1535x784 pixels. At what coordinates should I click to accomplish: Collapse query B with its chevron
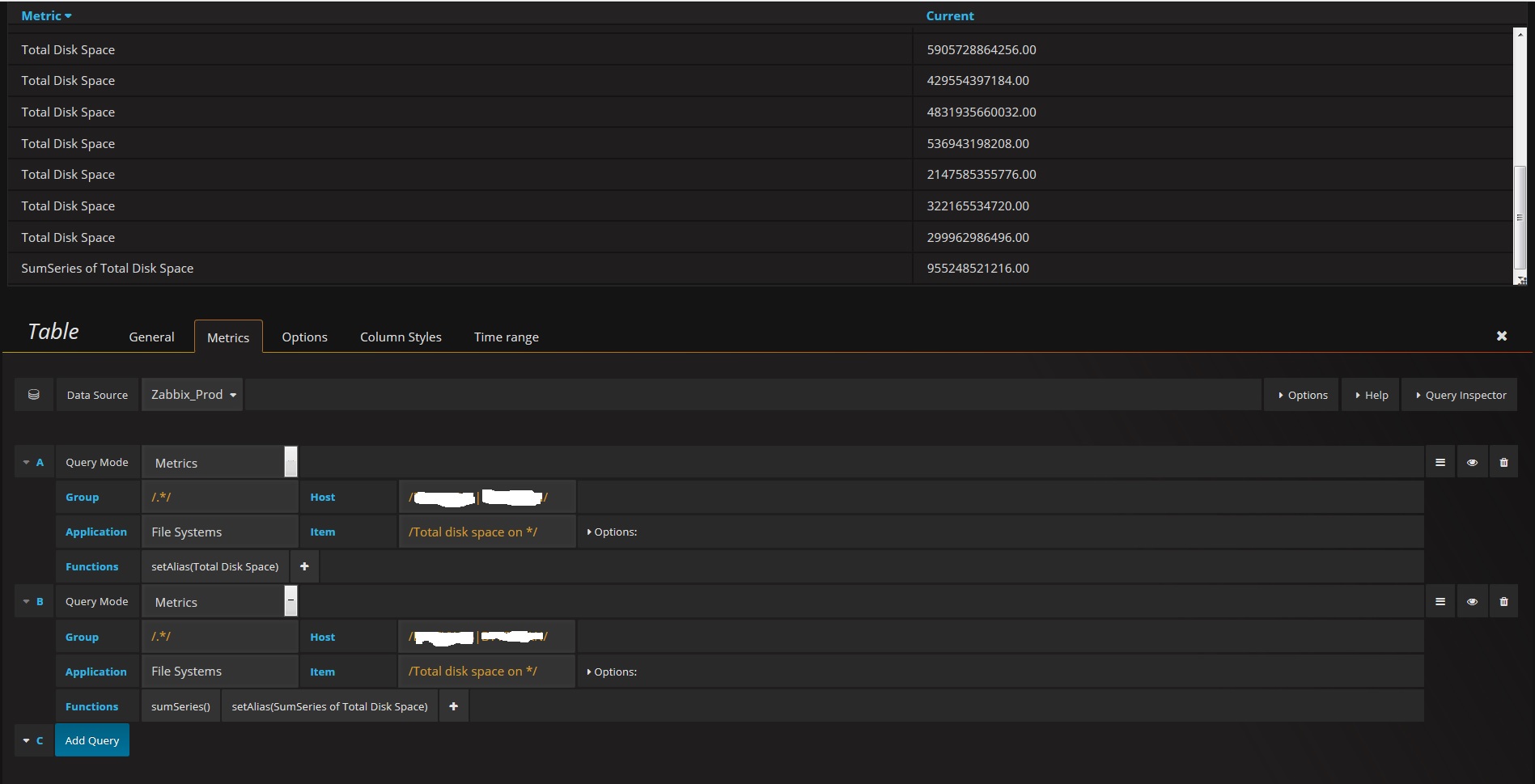(25, 601)
